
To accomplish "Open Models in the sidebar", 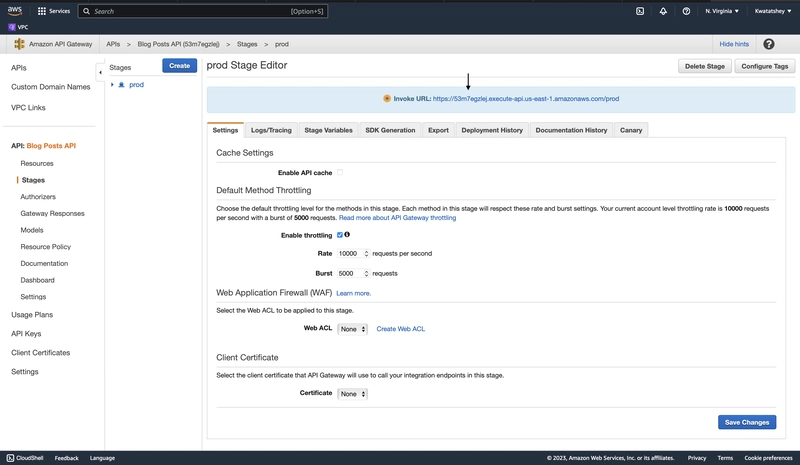I will click(32, 230).
